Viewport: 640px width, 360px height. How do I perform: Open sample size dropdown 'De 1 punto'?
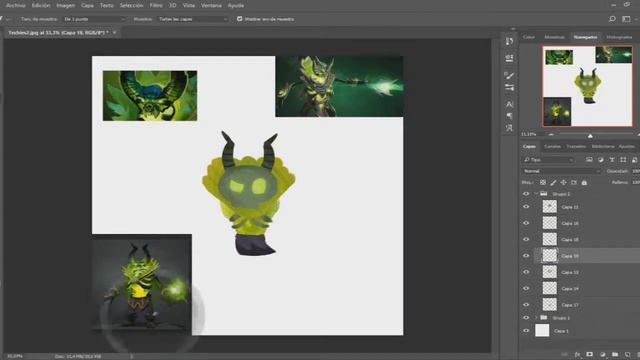94,19
